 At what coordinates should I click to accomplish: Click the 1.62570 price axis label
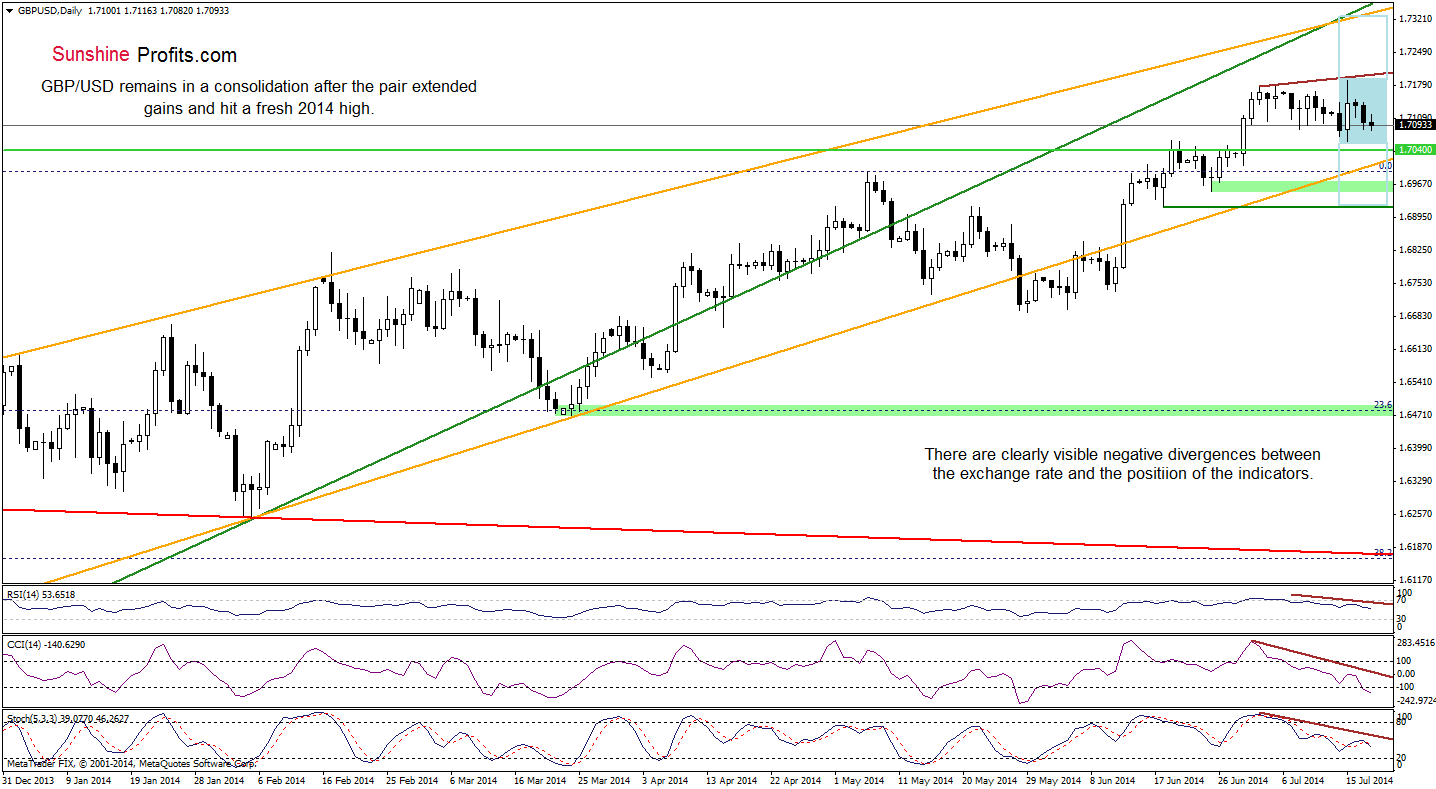(x=1415, y=514)
